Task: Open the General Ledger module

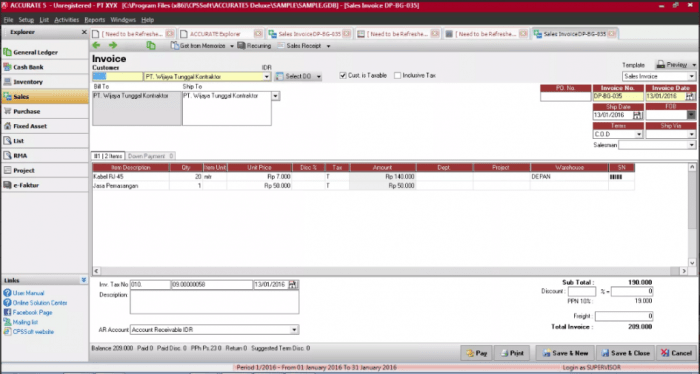Action: point(45,52)
